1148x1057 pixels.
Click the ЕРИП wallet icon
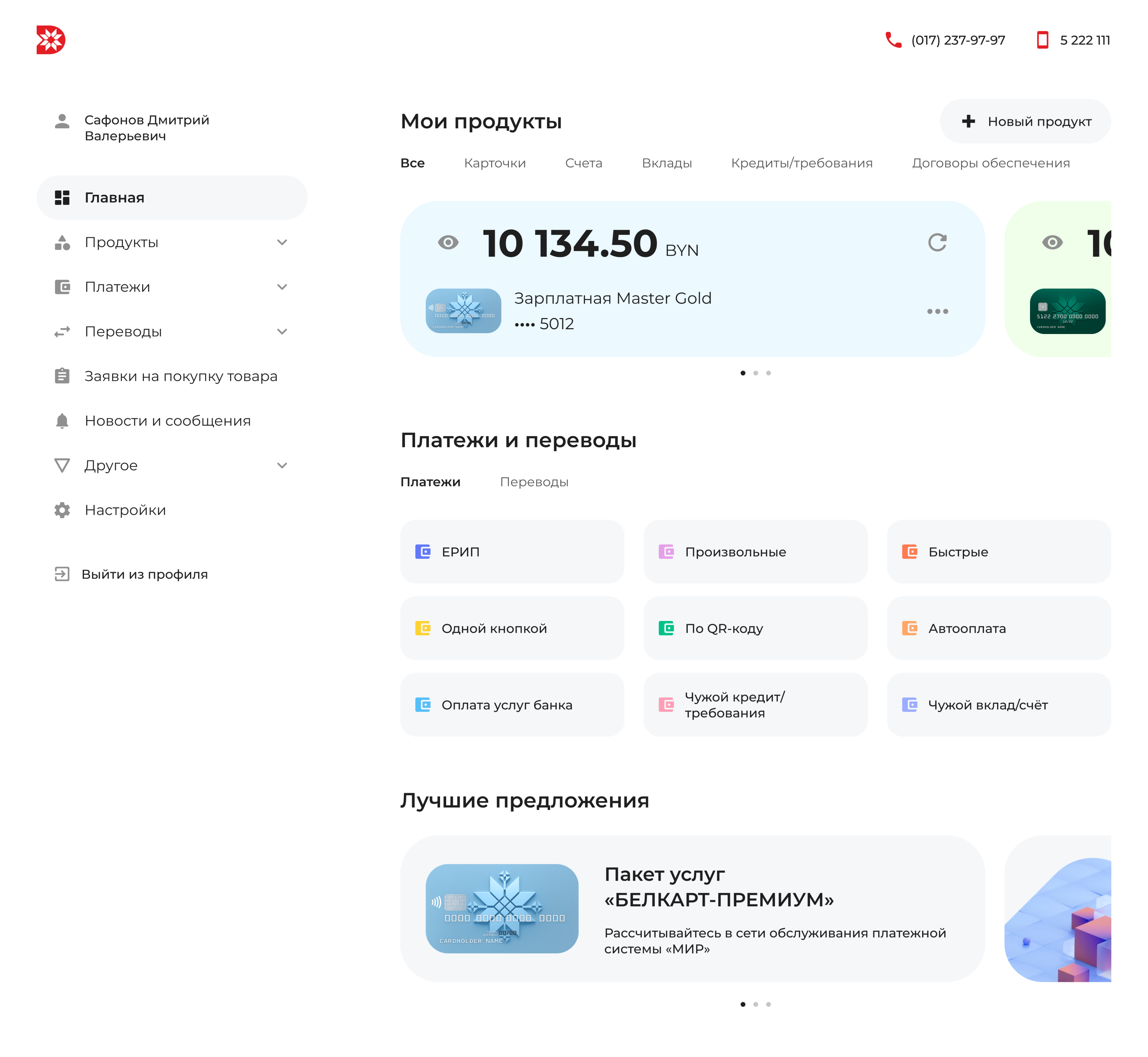pyautogui.click(x=423, y=552)
